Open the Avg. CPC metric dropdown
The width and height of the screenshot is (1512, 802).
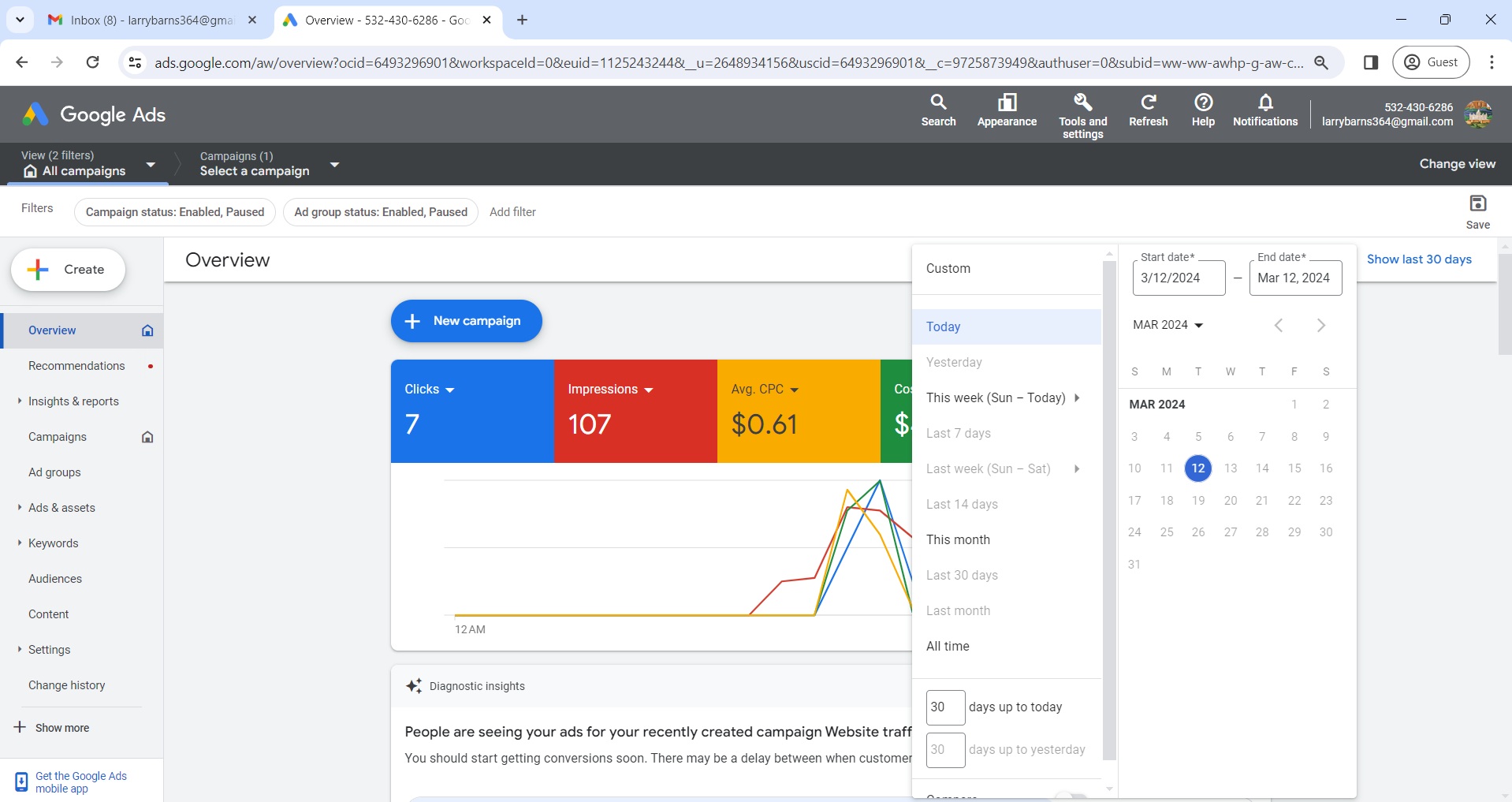tap(794, 390)
